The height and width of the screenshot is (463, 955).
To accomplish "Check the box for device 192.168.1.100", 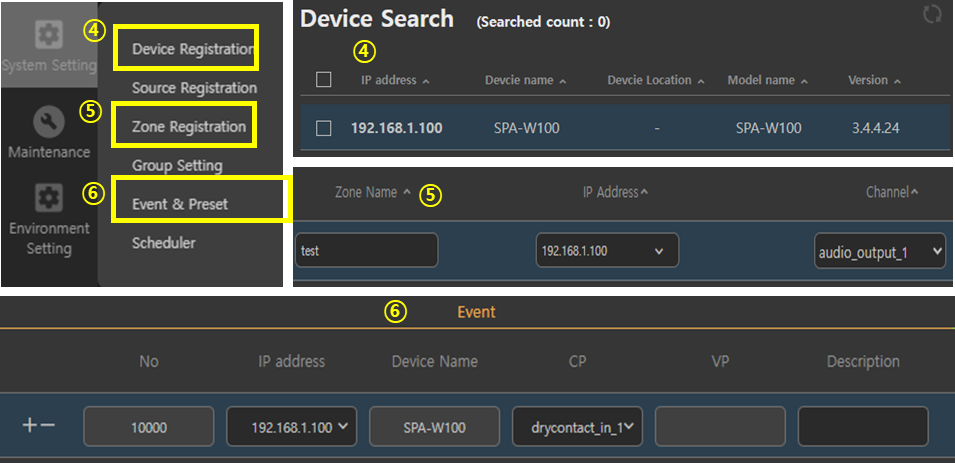I will coord(323,128).
